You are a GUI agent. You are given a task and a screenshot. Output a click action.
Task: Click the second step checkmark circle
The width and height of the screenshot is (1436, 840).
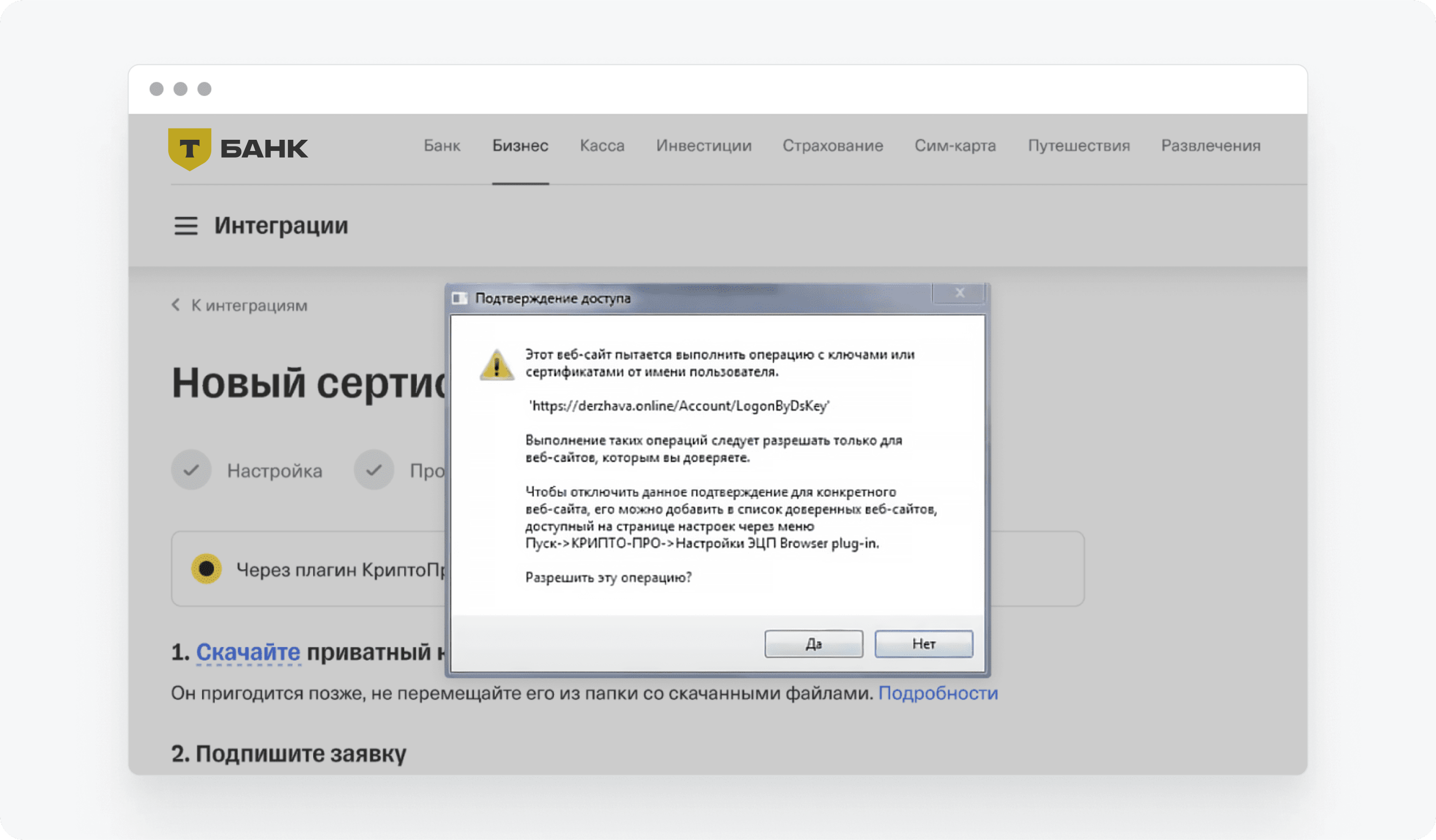pyautogui.click(x=374, y=470)
